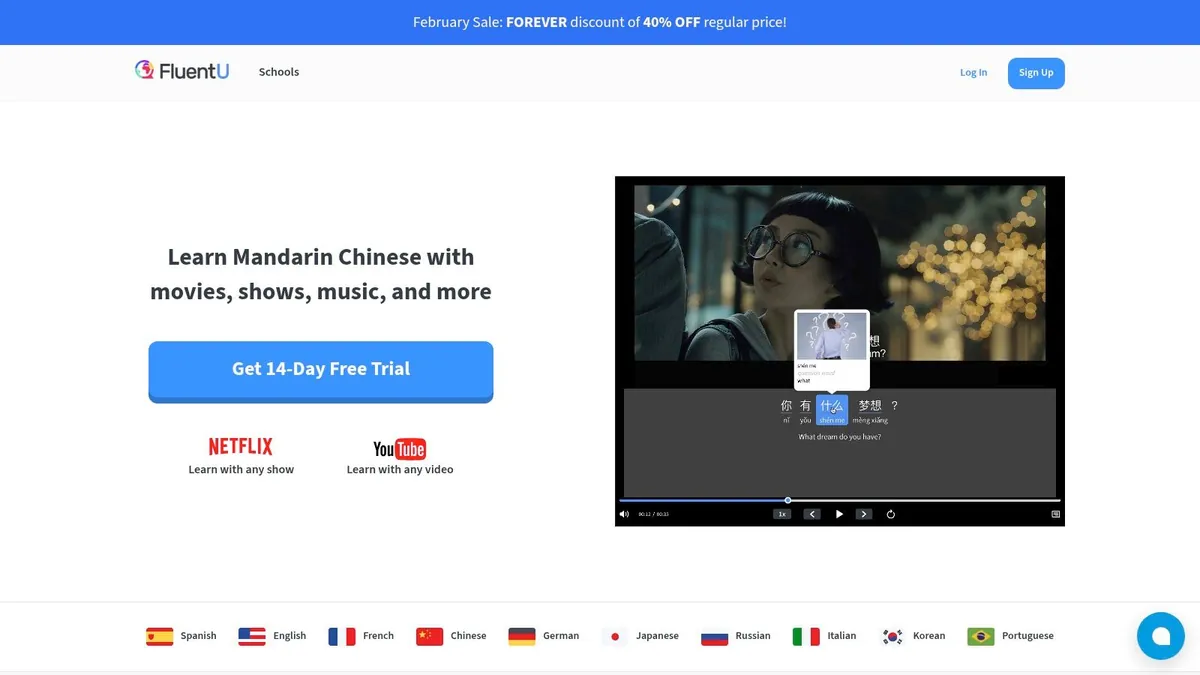Click the Italian flag icon
The width and height of the screenshot is (1200, 675).
(x=806, y=636)
